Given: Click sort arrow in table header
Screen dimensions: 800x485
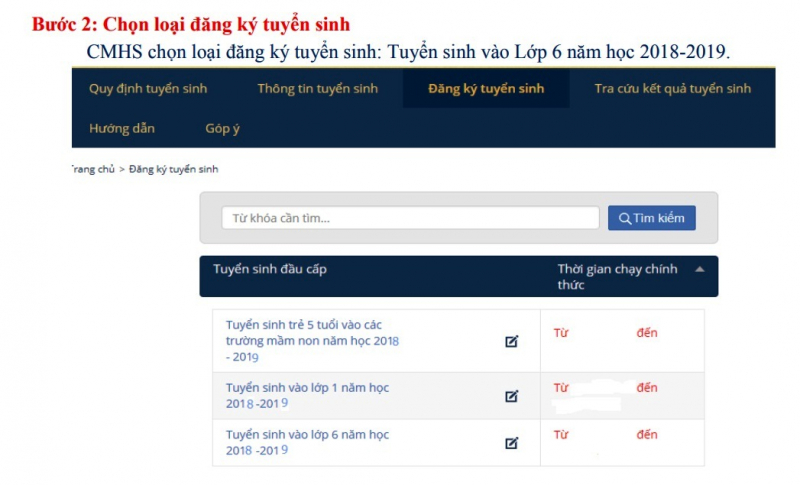Looking at the screenshot, I should 699,269.
